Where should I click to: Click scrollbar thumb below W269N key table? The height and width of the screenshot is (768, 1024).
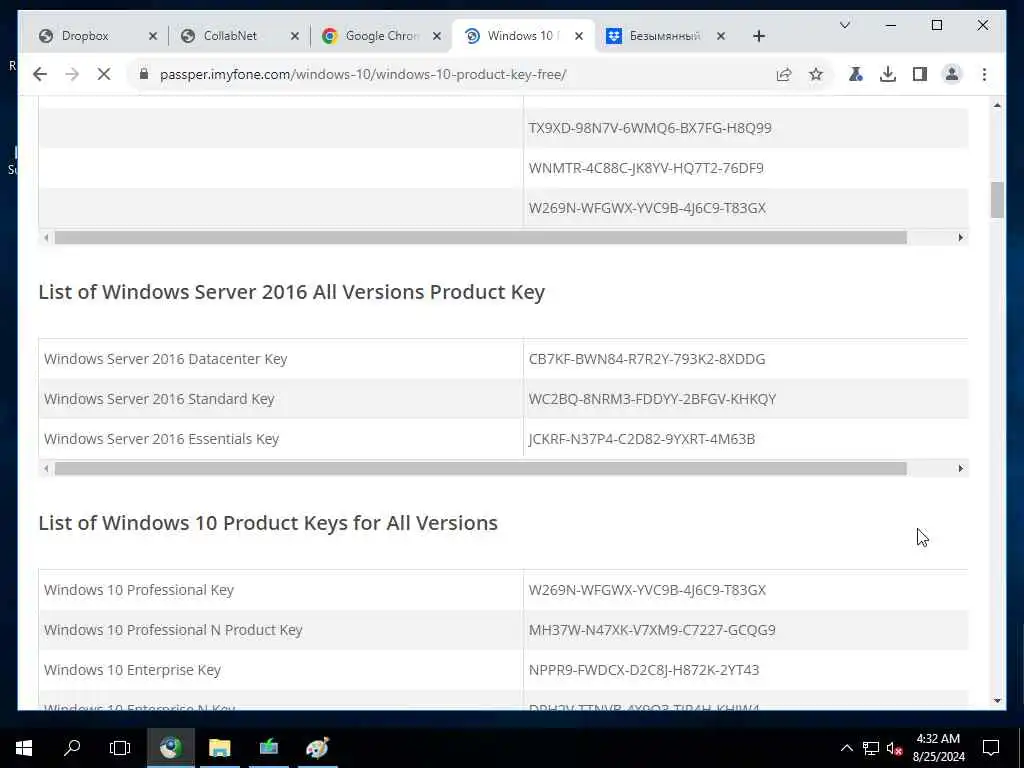tap(481, 238)
